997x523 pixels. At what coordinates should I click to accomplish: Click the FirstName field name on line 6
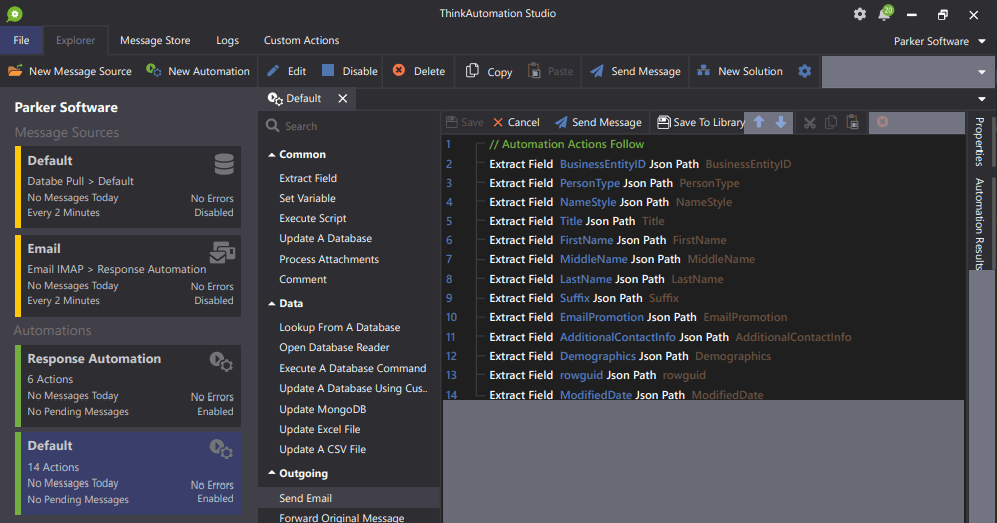[586, 240]
